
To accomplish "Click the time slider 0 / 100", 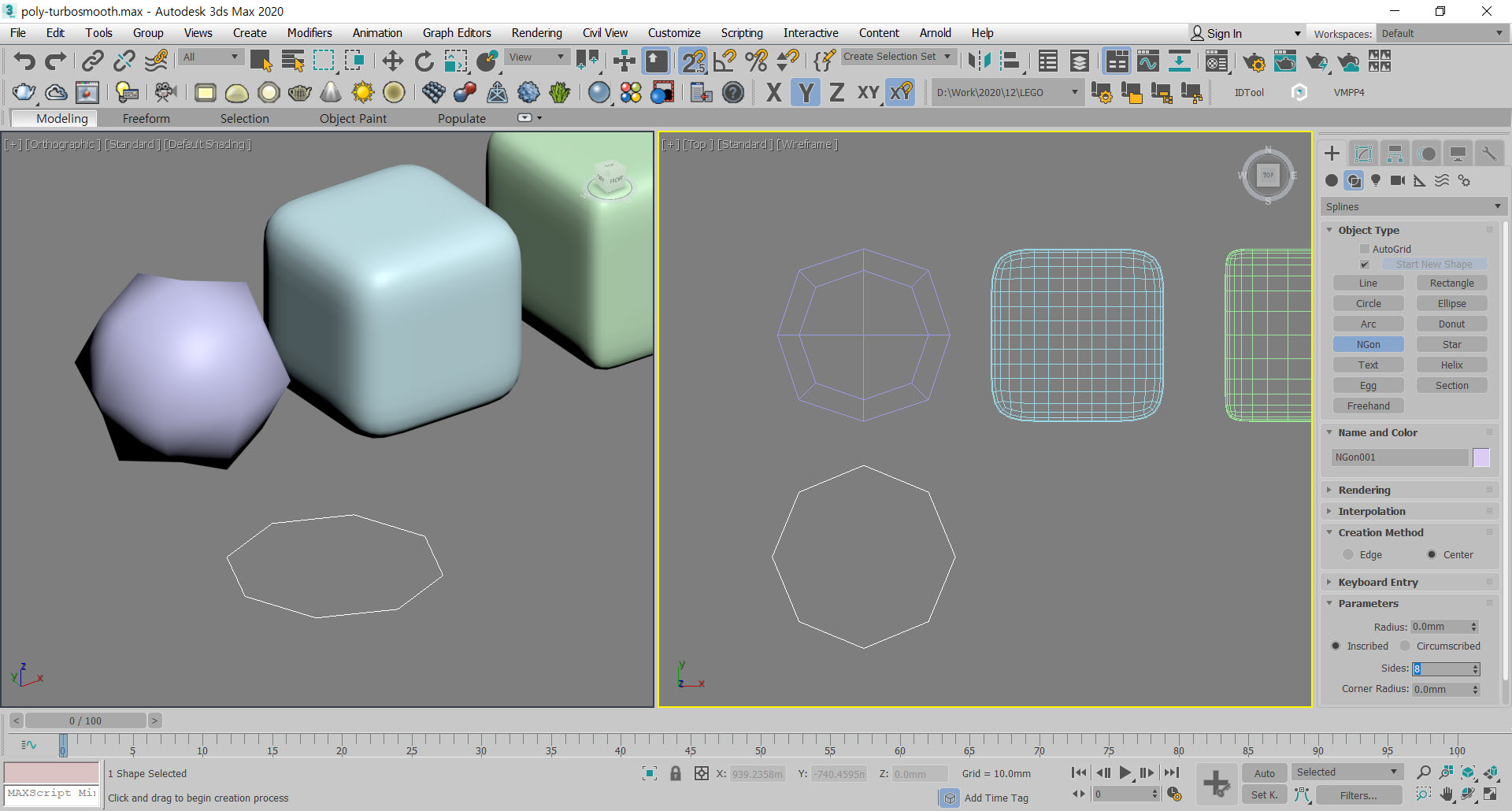I will click(85, 720).
